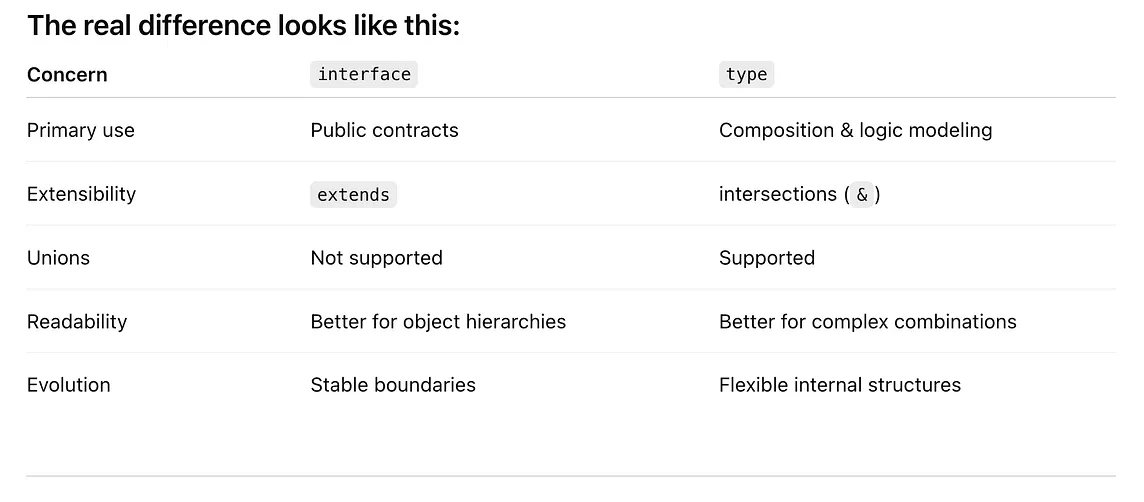This screenshot has width=1144, height=502.
Task: Click the 'Better for object hierarchies' cell
Action: [438, 322]
